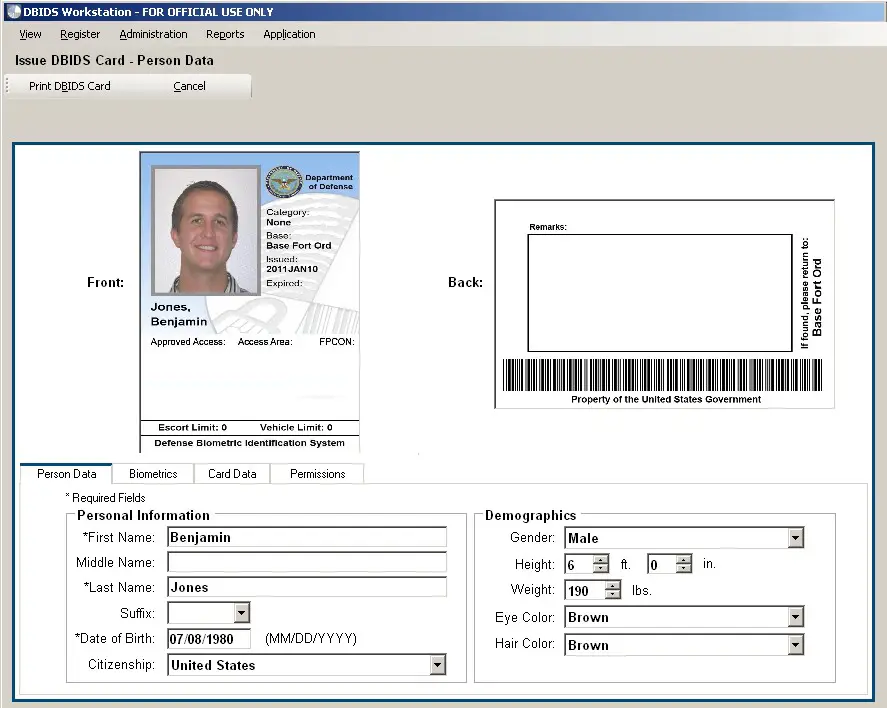
Task: Open the Administration menu
Action: (153, 34)
